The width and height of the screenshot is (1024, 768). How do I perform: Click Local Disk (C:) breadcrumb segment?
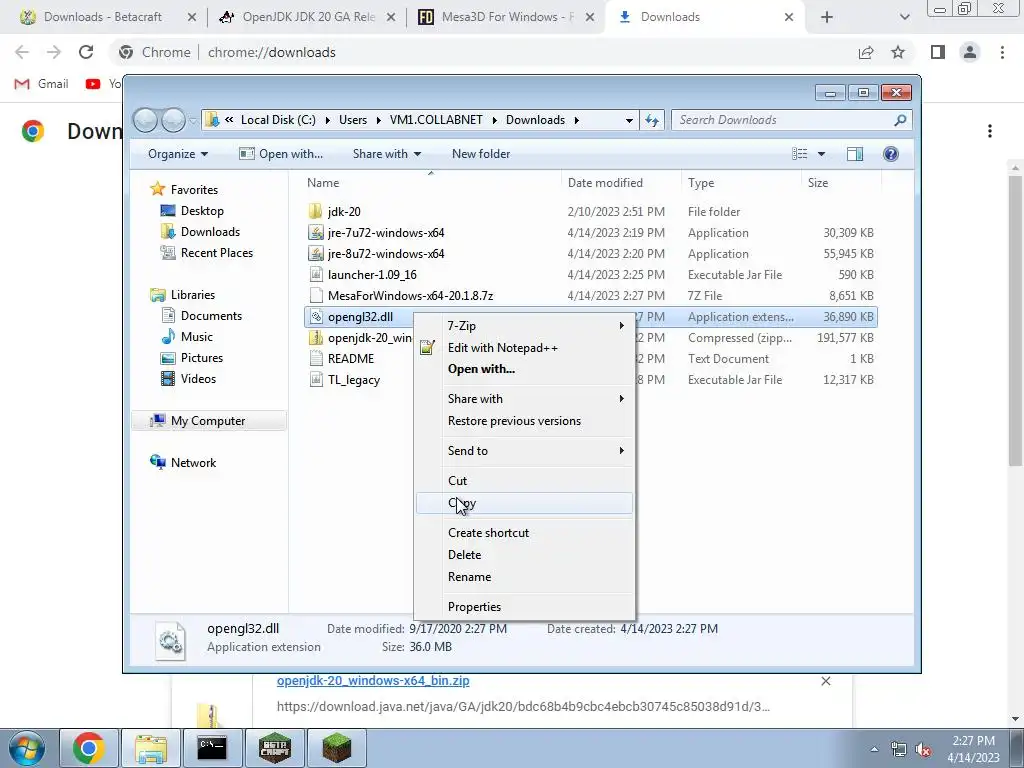[x=278, y=120]
